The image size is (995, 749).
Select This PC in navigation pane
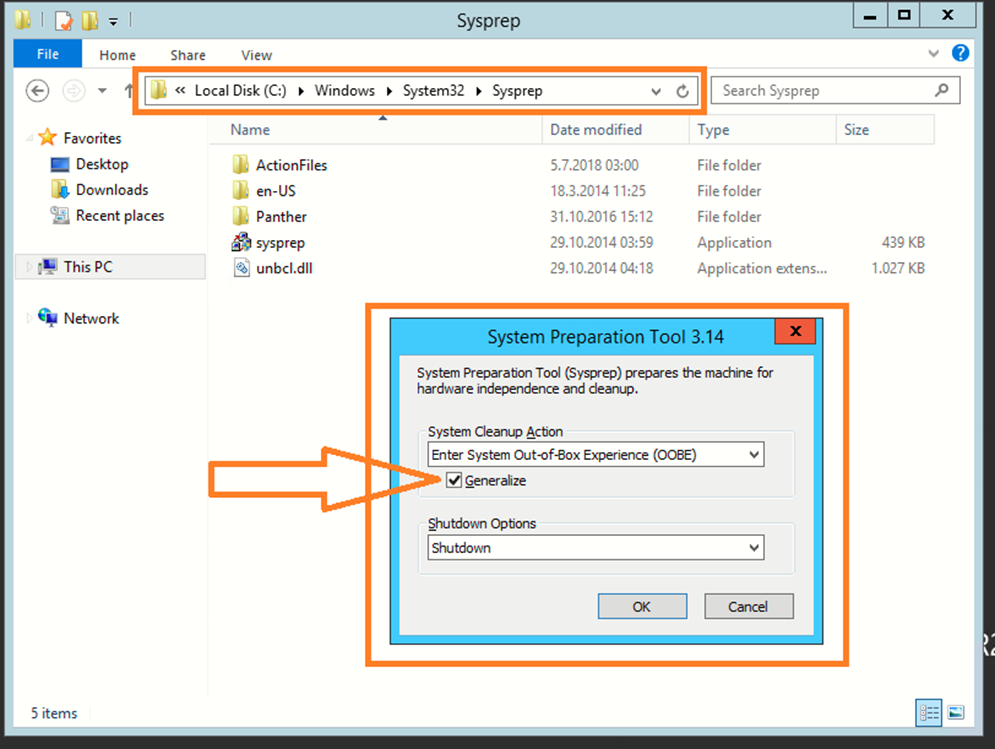coord(88,267)
